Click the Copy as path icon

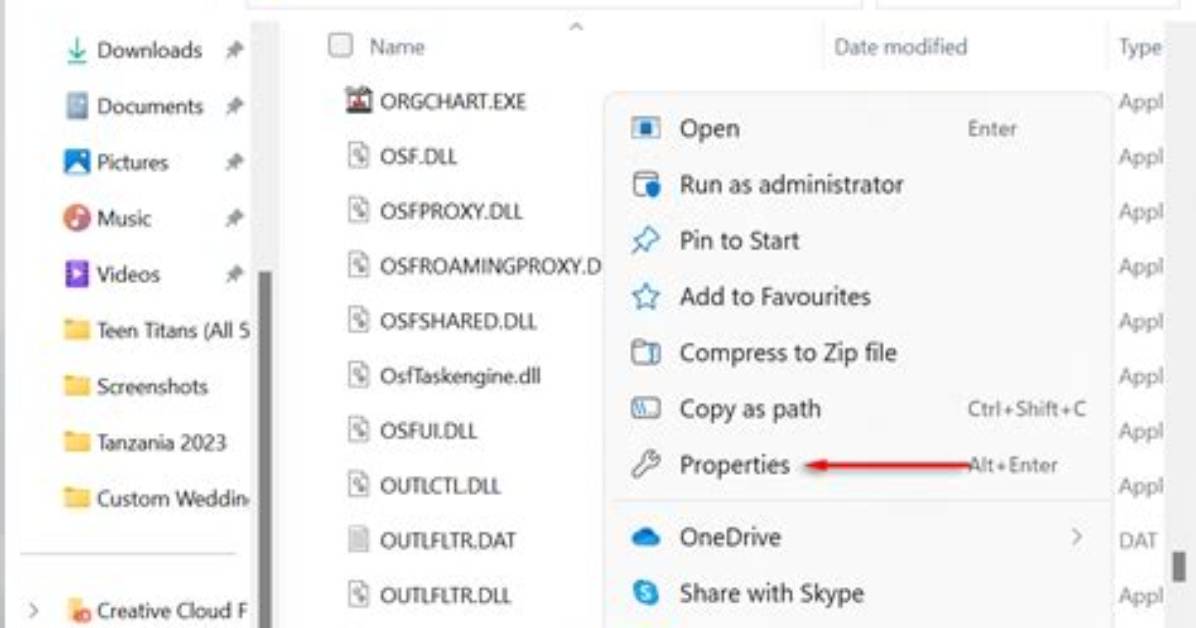point(645,409)
